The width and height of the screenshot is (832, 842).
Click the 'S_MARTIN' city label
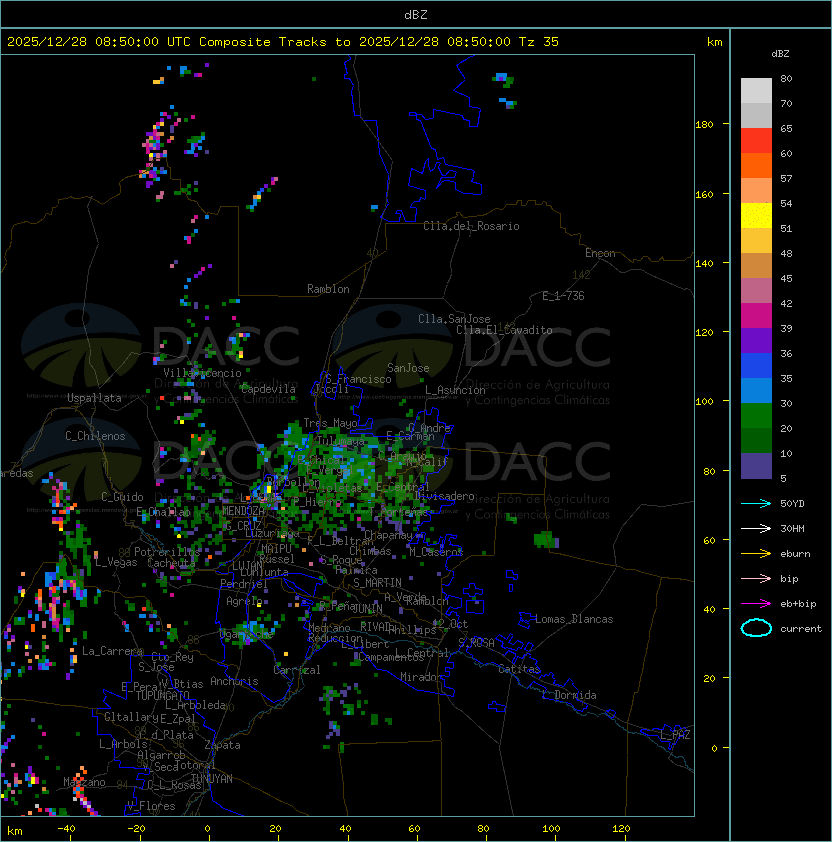pyautogui.click(x=377, y=583)
